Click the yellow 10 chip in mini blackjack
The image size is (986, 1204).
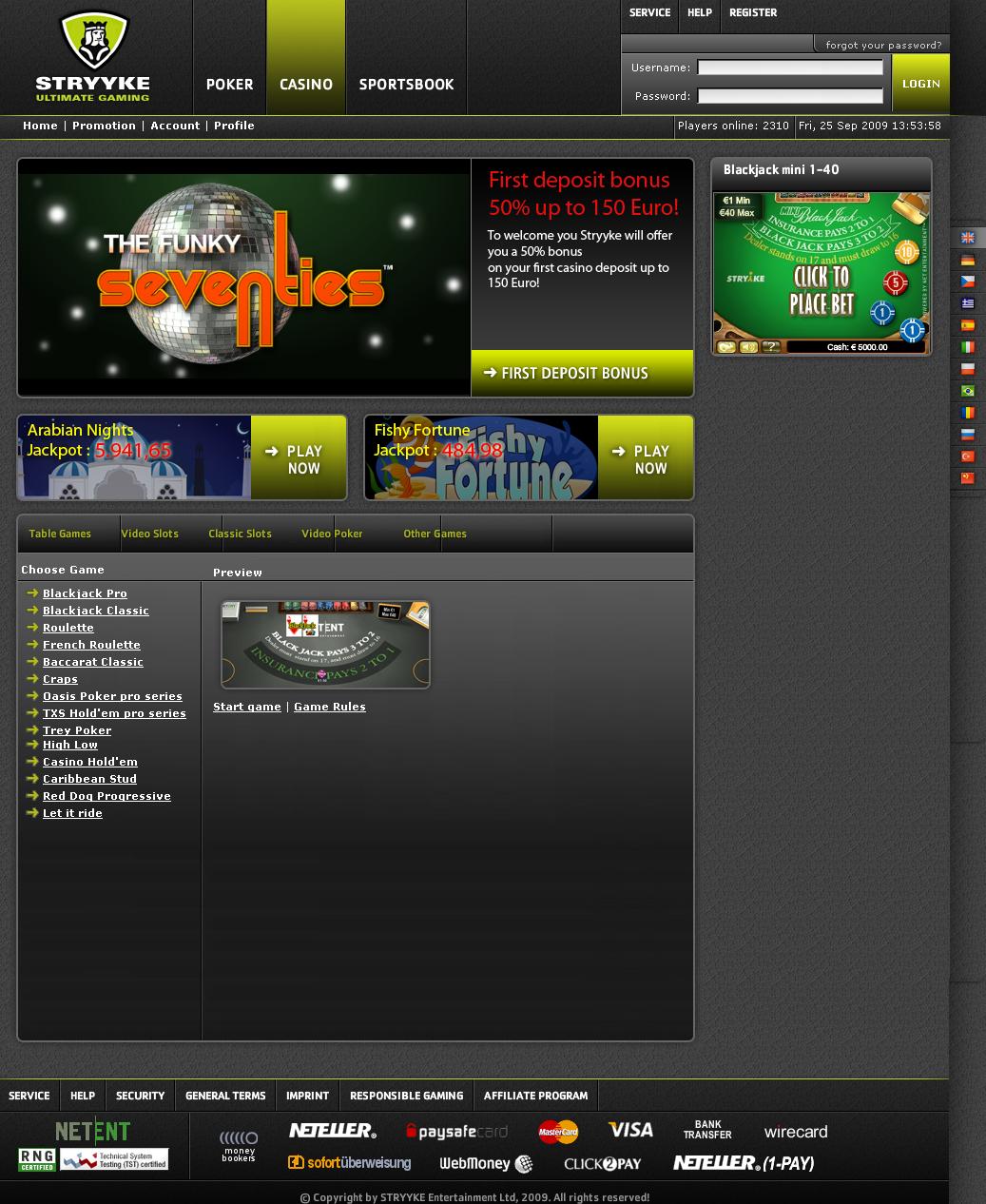(x=905, y=252)
